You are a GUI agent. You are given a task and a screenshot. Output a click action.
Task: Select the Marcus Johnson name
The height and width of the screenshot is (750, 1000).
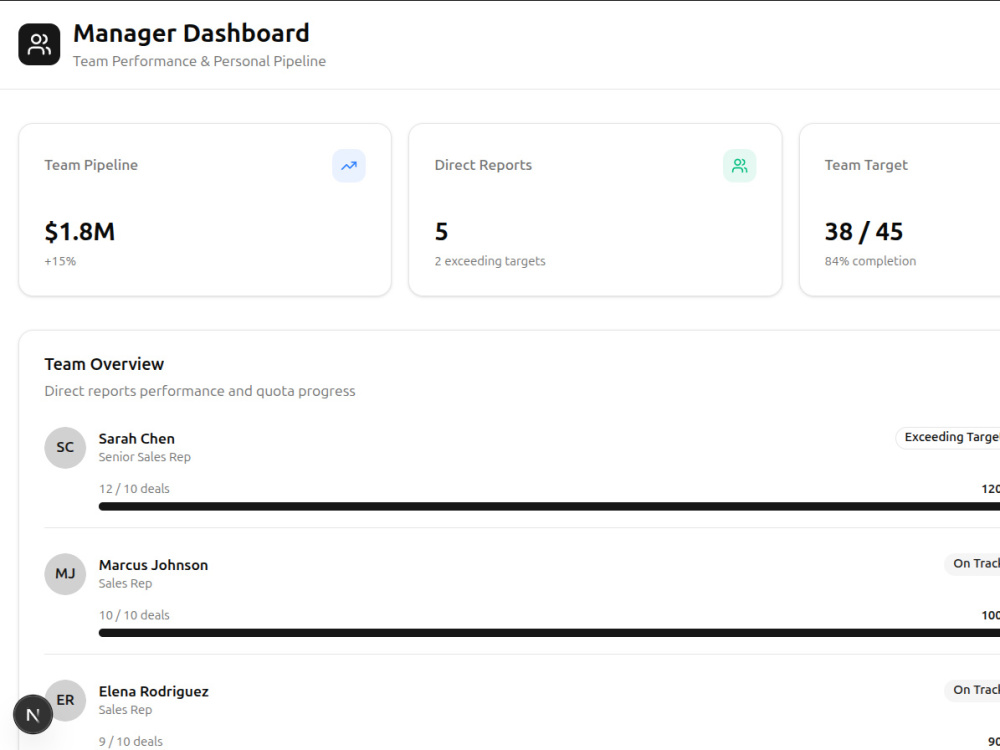[x=153, y=565]
